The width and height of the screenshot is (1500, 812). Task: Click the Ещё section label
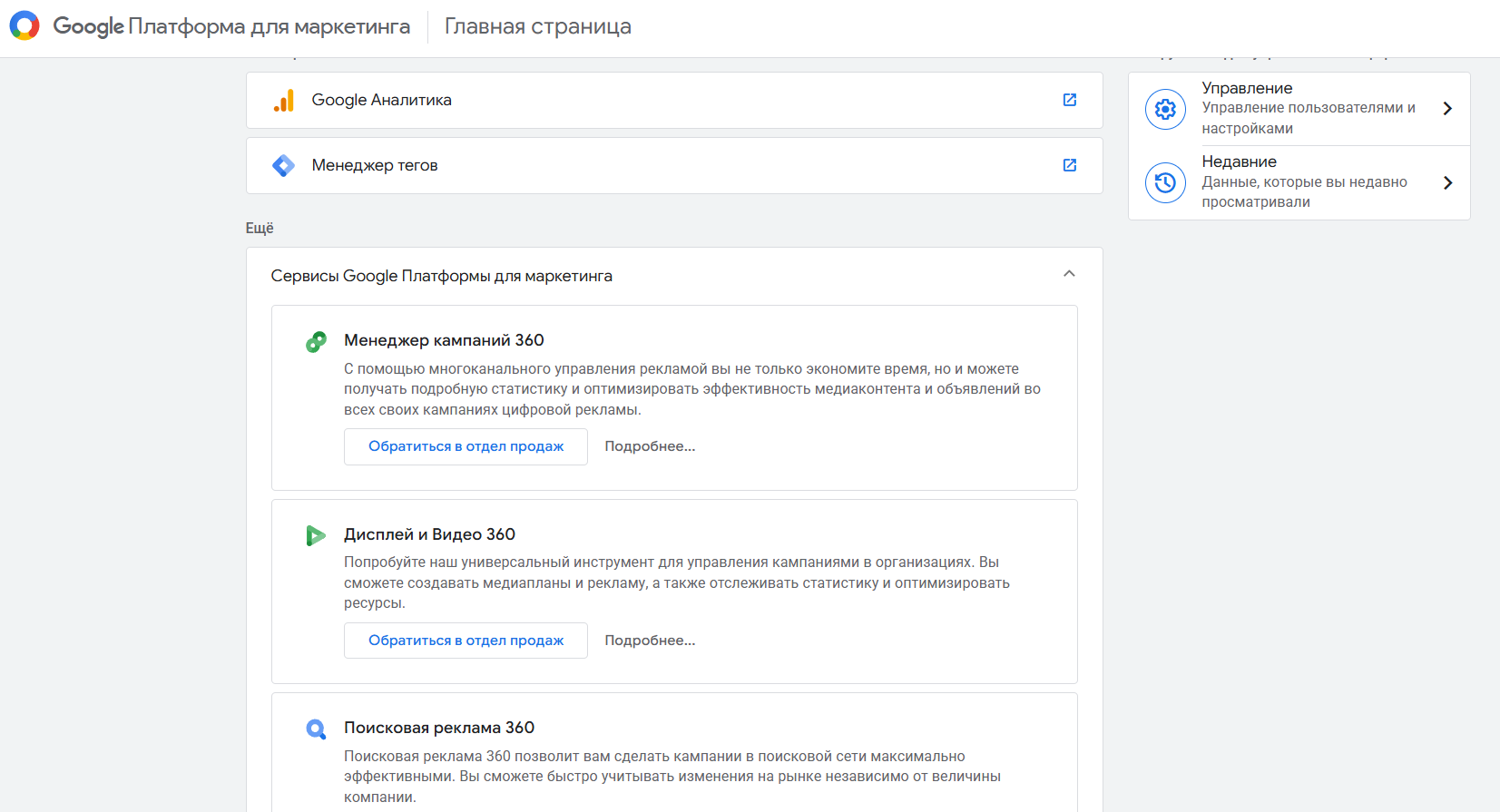tap(260, 228)
